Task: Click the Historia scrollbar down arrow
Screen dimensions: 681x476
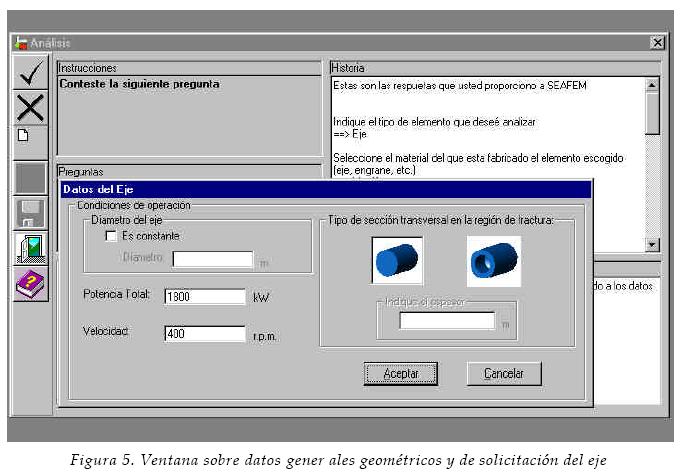Action: [x=652, y=245]
